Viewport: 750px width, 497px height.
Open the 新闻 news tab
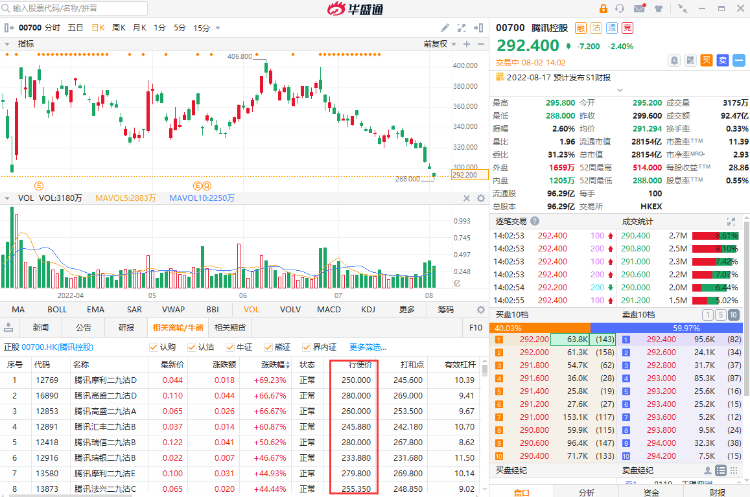(41, 328)
